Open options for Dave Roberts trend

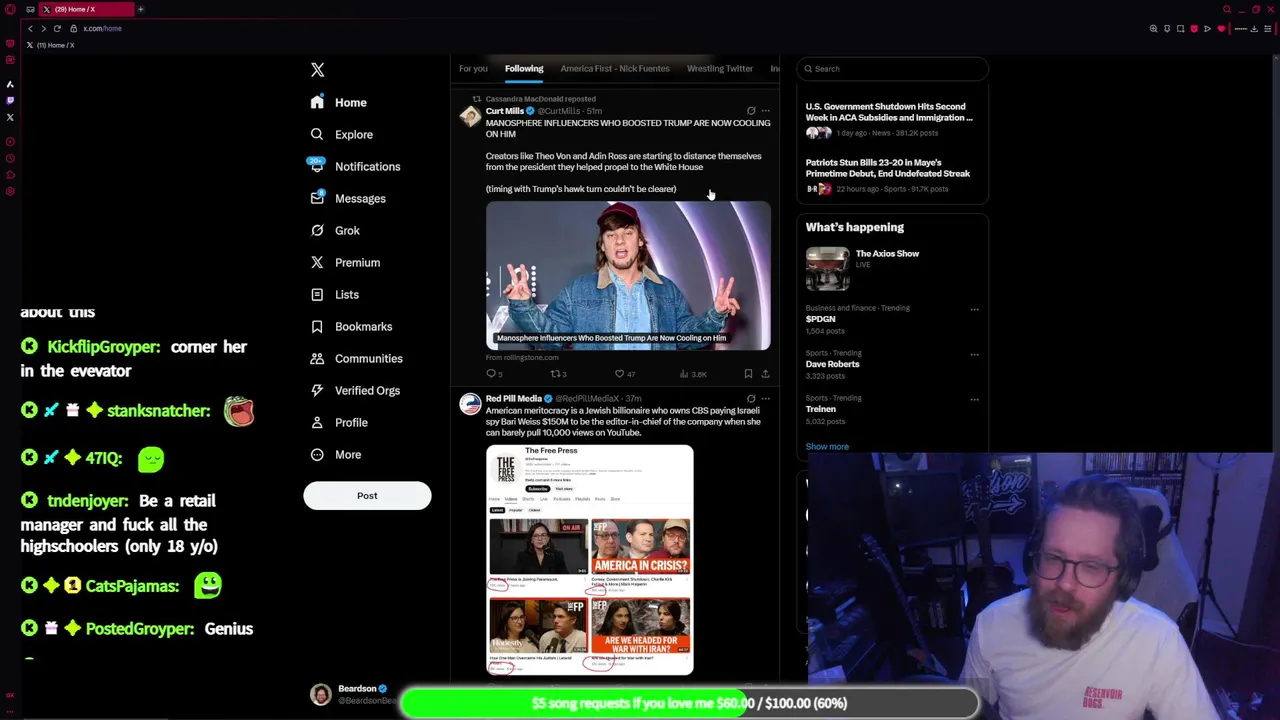(x=974, y=354)
